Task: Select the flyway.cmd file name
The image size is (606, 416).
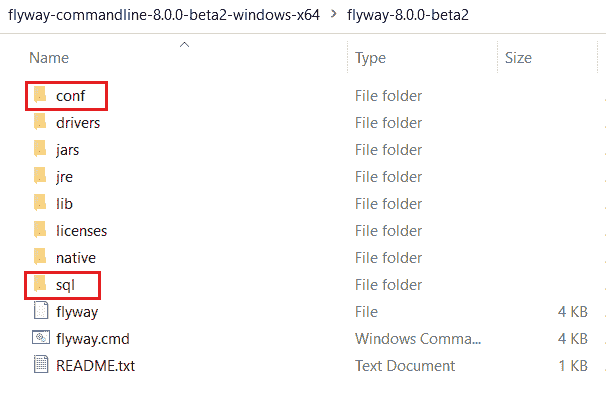Action: [x=93, y=339]
